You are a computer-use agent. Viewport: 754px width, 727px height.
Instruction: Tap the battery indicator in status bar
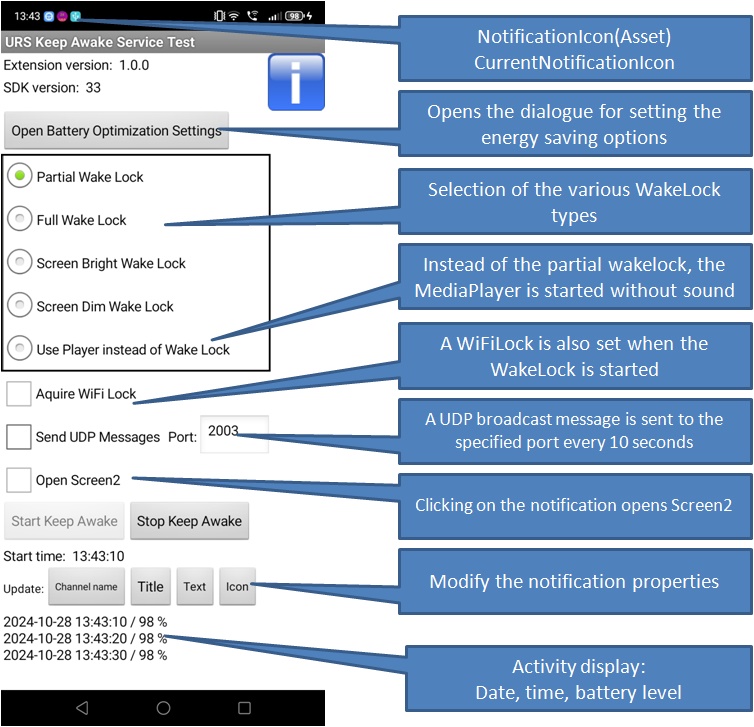295,16
